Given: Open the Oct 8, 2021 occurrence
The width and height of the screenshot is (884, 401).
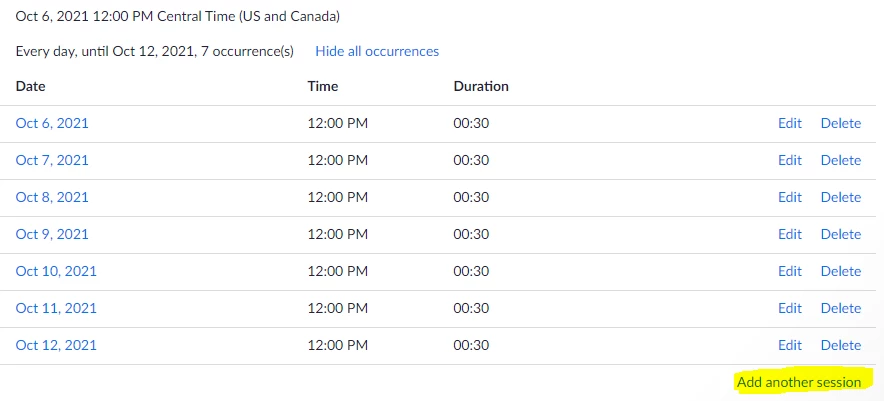Looking at the screenshot, I should pyautogui.click(x=52, y=197).
